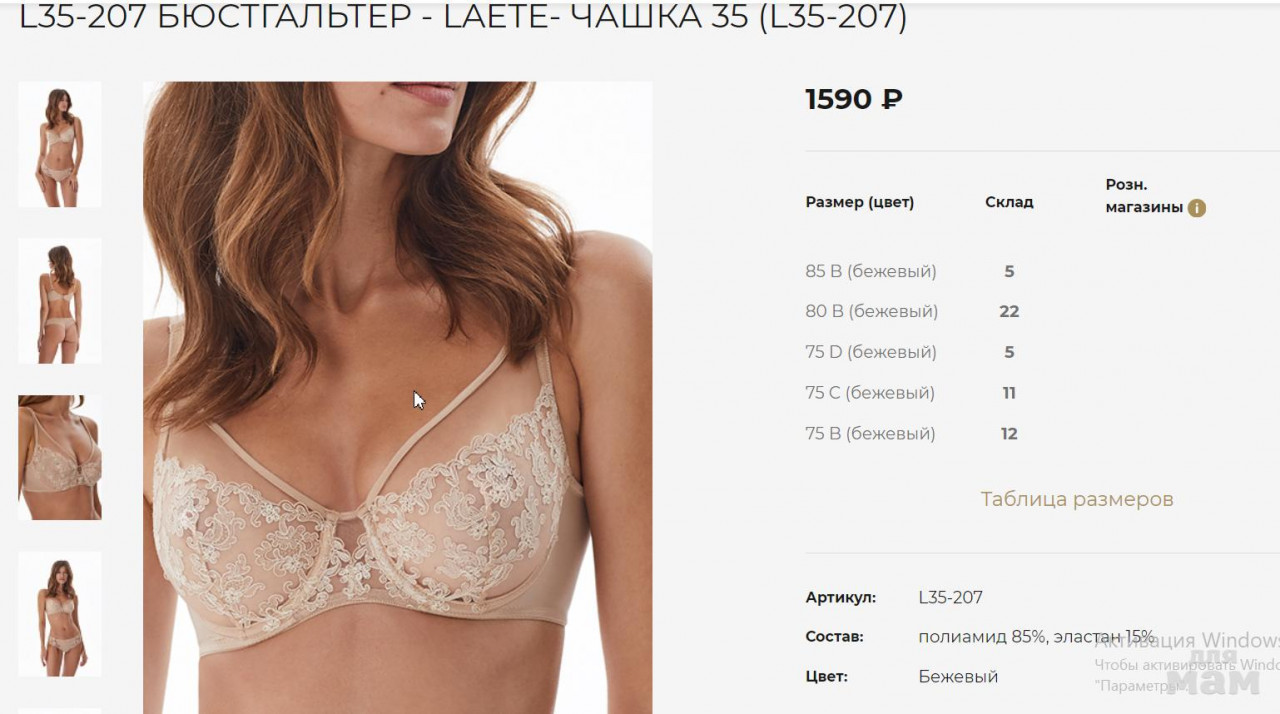Click the Бежевый color value

[x=958, y=677]
